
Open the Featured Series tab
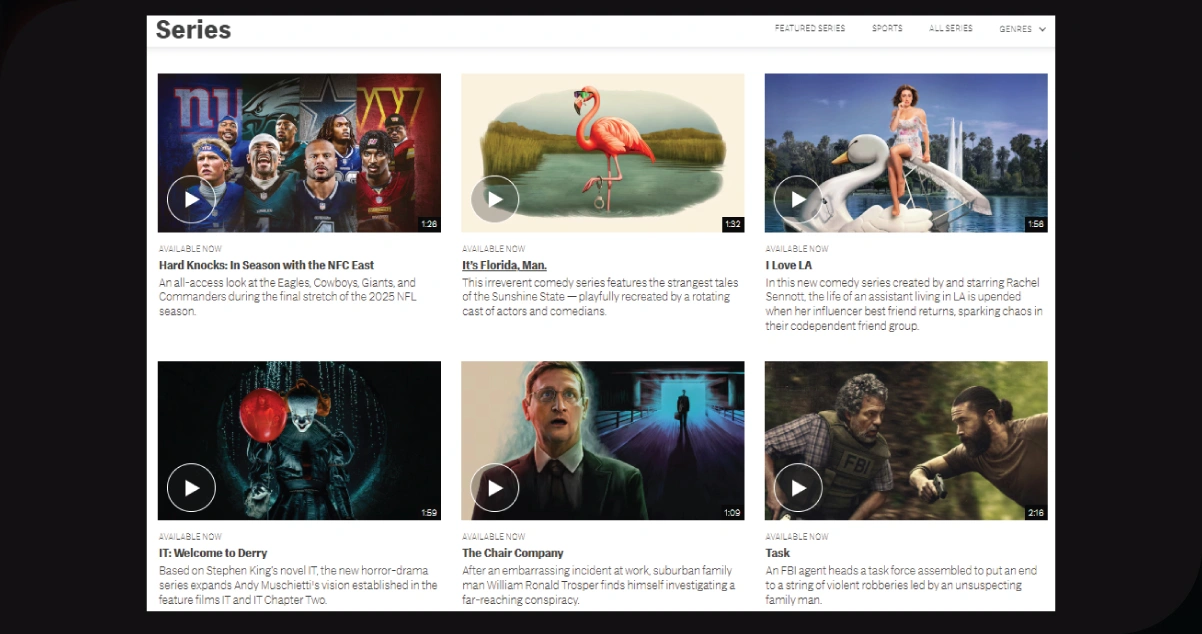tap(809, 29)
